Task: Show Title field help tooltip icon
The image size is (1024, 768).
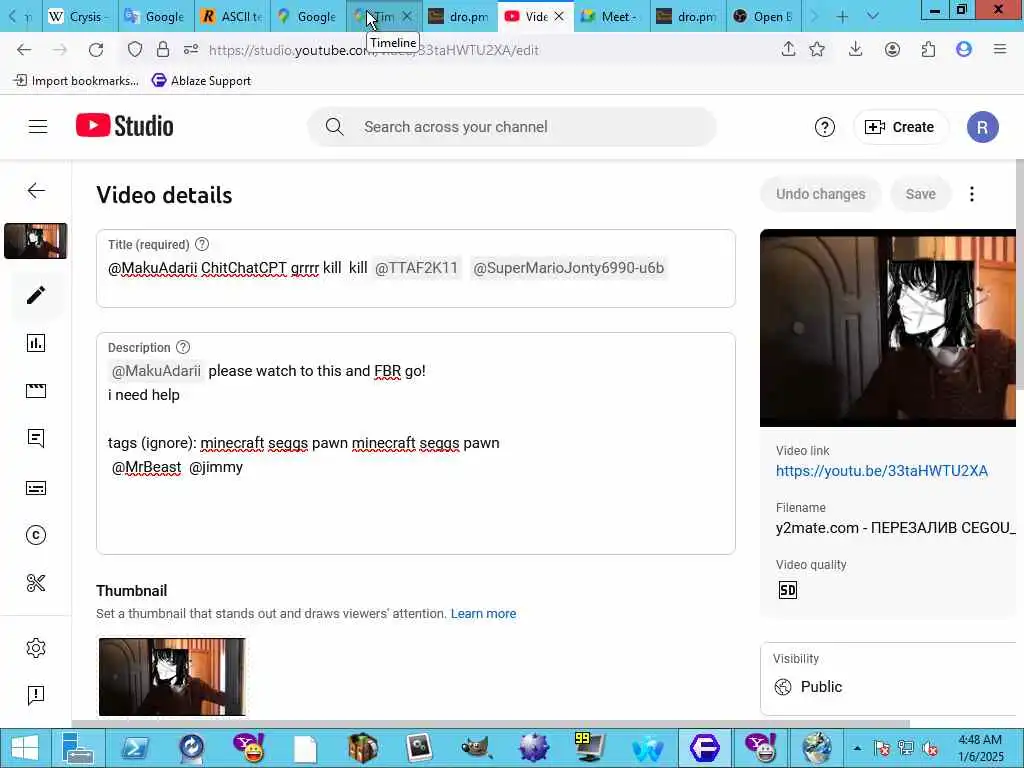Action: click(202, 244)
